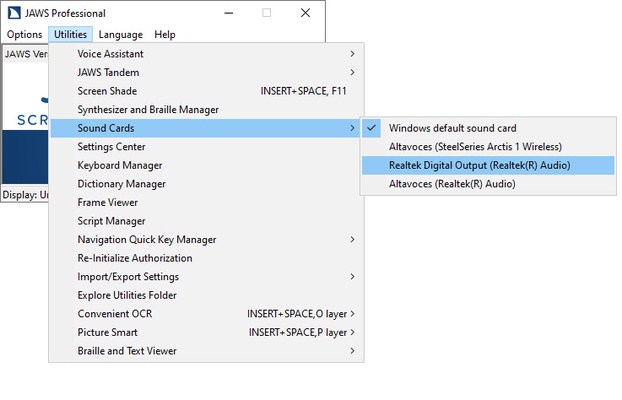Image resolution: width=622 pixels, height=400 pixels.
Task: Click Re-Initialize Authorization
Action: point(134,258)
